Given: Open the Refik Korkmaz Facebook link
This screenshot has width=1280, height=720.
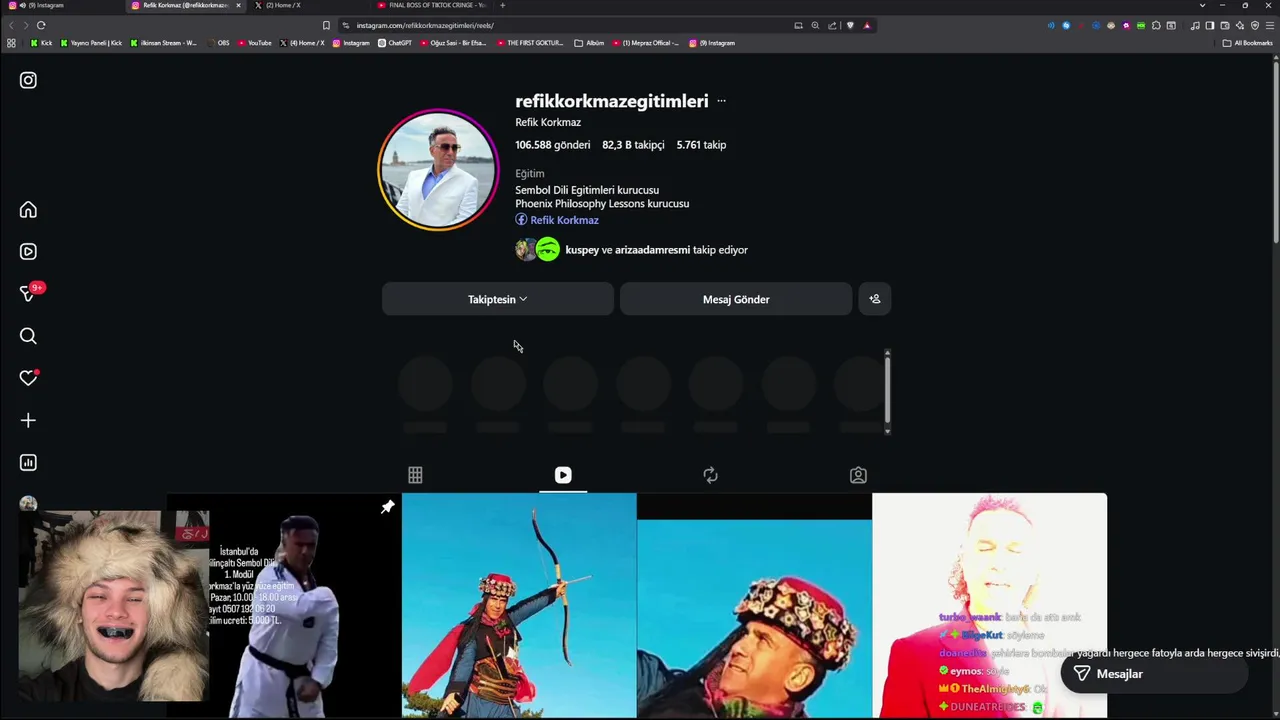Looking at the screenshot, I should (x=557, y=220).
